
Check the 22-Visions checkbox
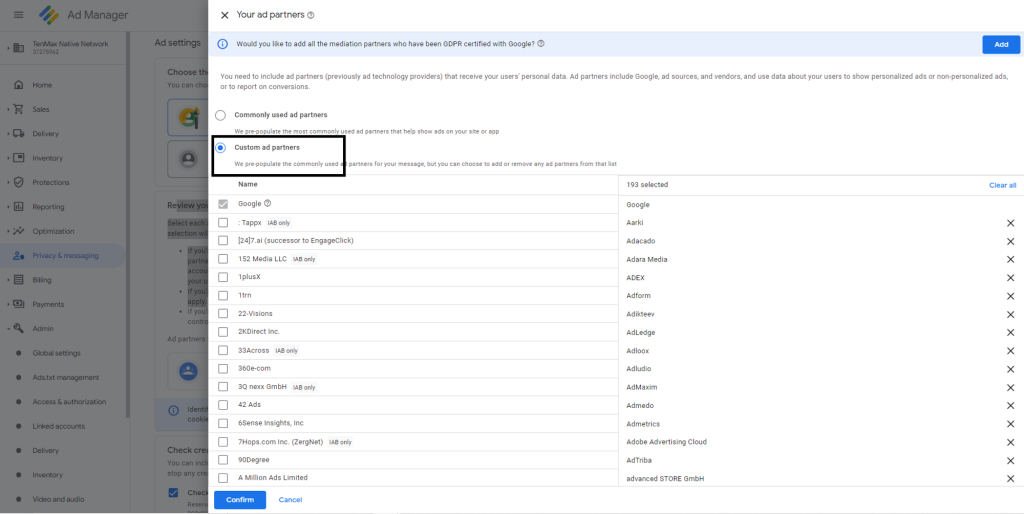(223, 313)
